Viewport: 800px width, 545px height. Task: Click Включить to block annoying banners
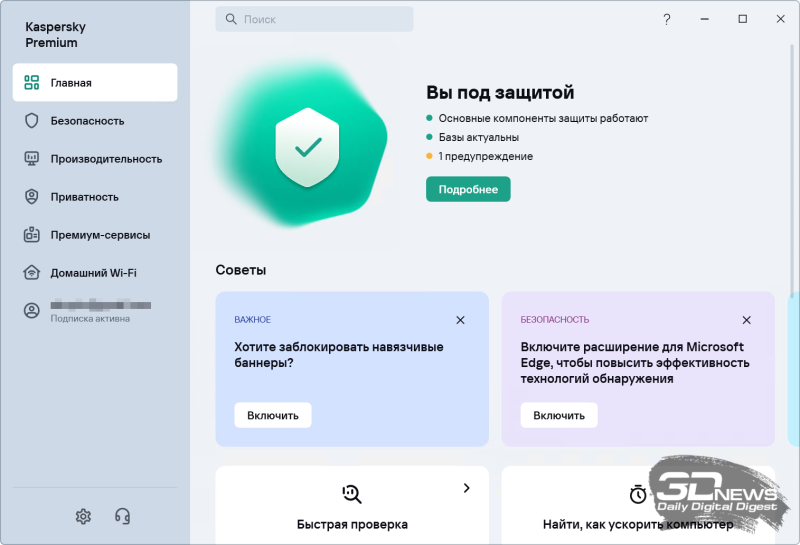(273, 415)
